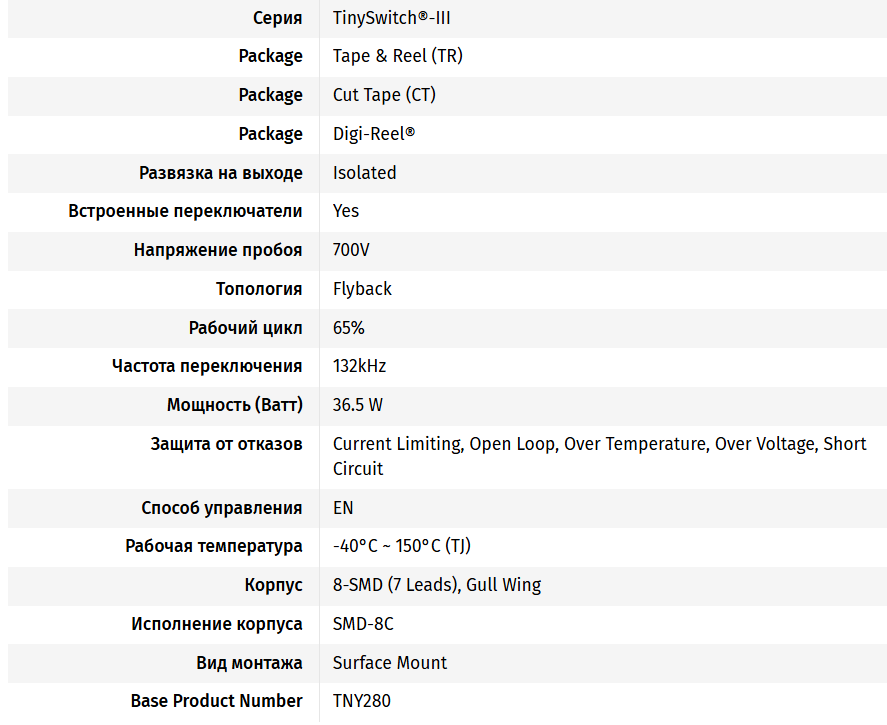Click the 132kHz switching frequency value
This screenshot has height=725, width=887.
coord(359,366)
